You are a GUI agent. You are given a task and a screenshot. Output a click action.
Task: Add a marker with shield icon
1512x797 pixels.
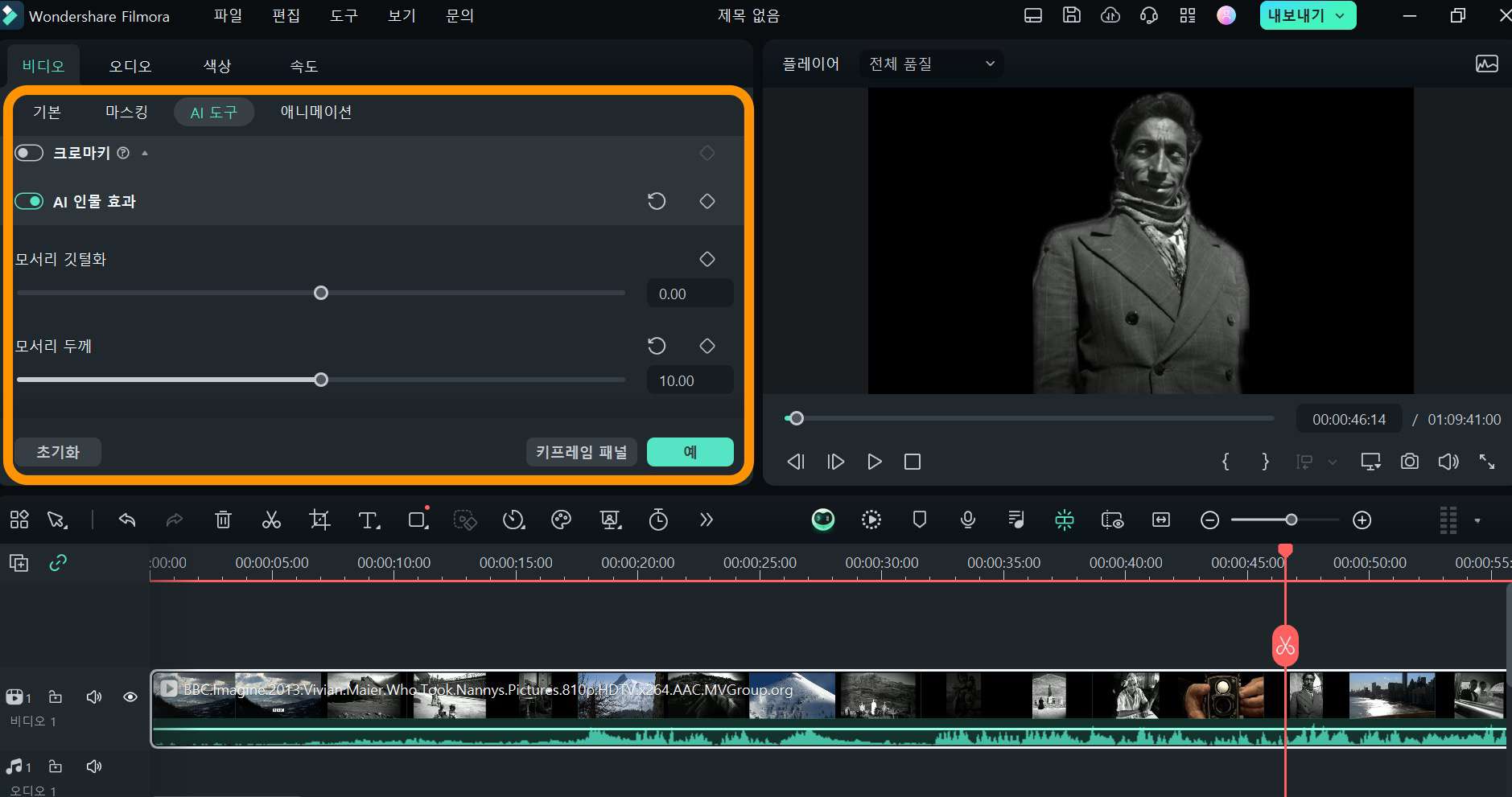click(x=920, y=520)
